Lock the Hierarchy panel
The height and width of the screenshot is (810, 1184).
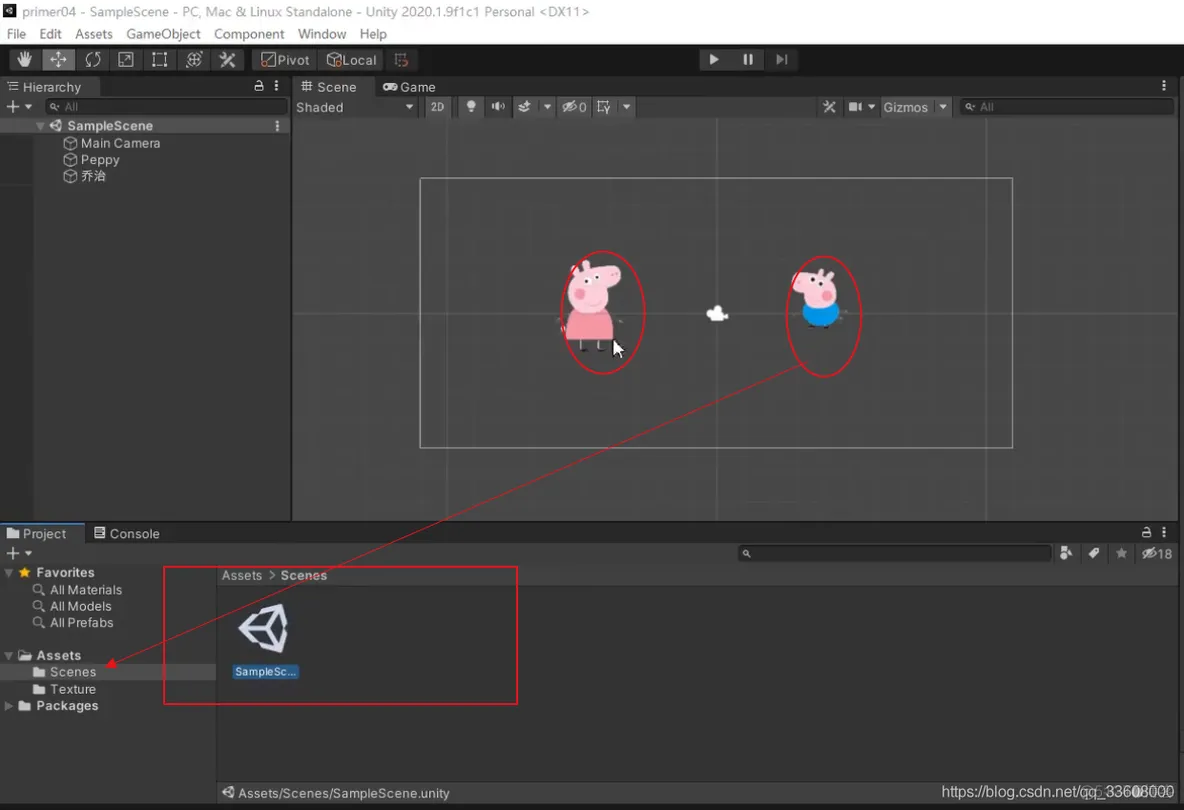point(259,86)
